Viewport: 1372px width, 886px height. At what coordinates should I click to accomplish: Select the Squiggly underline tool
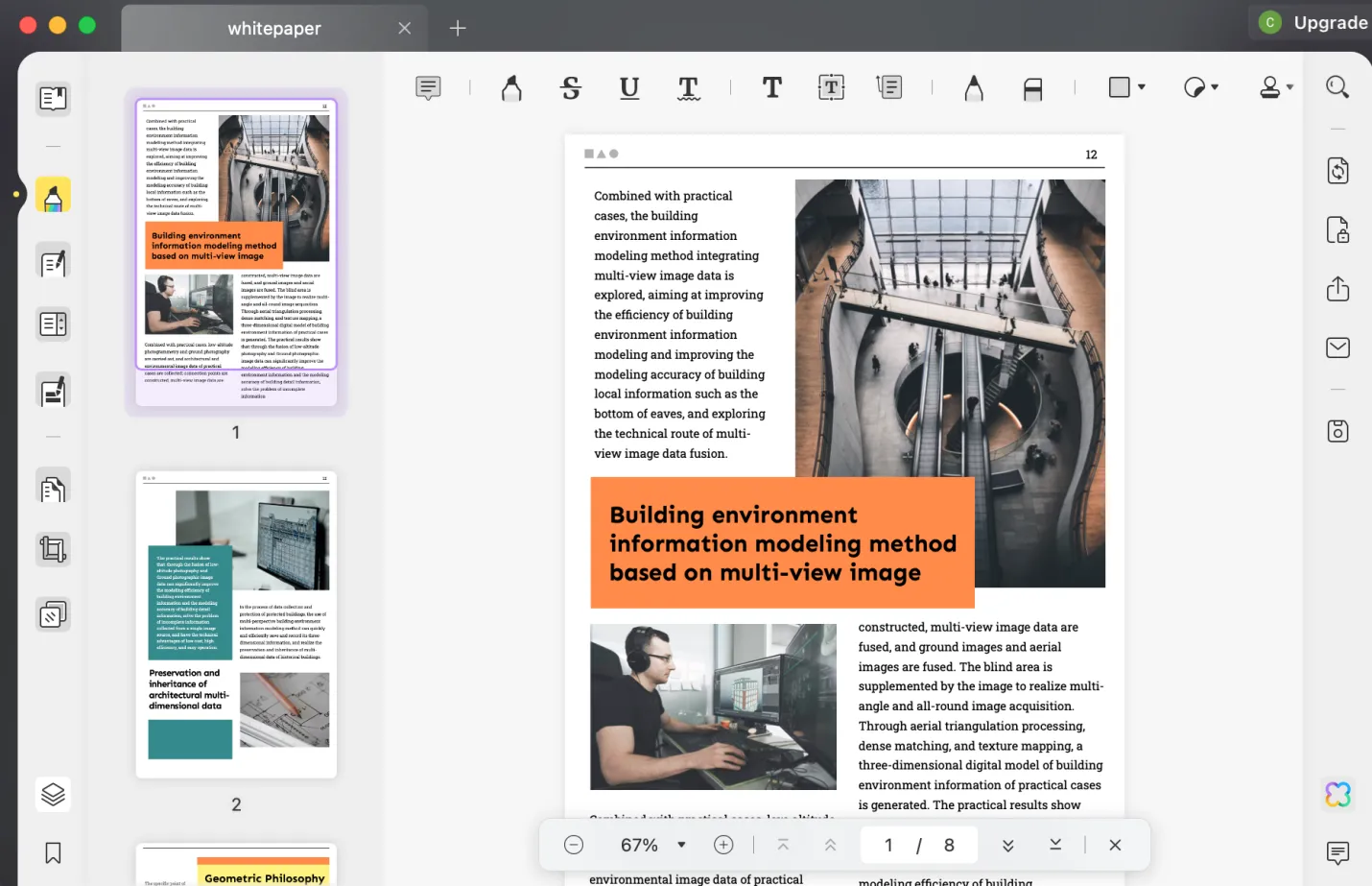688,87
